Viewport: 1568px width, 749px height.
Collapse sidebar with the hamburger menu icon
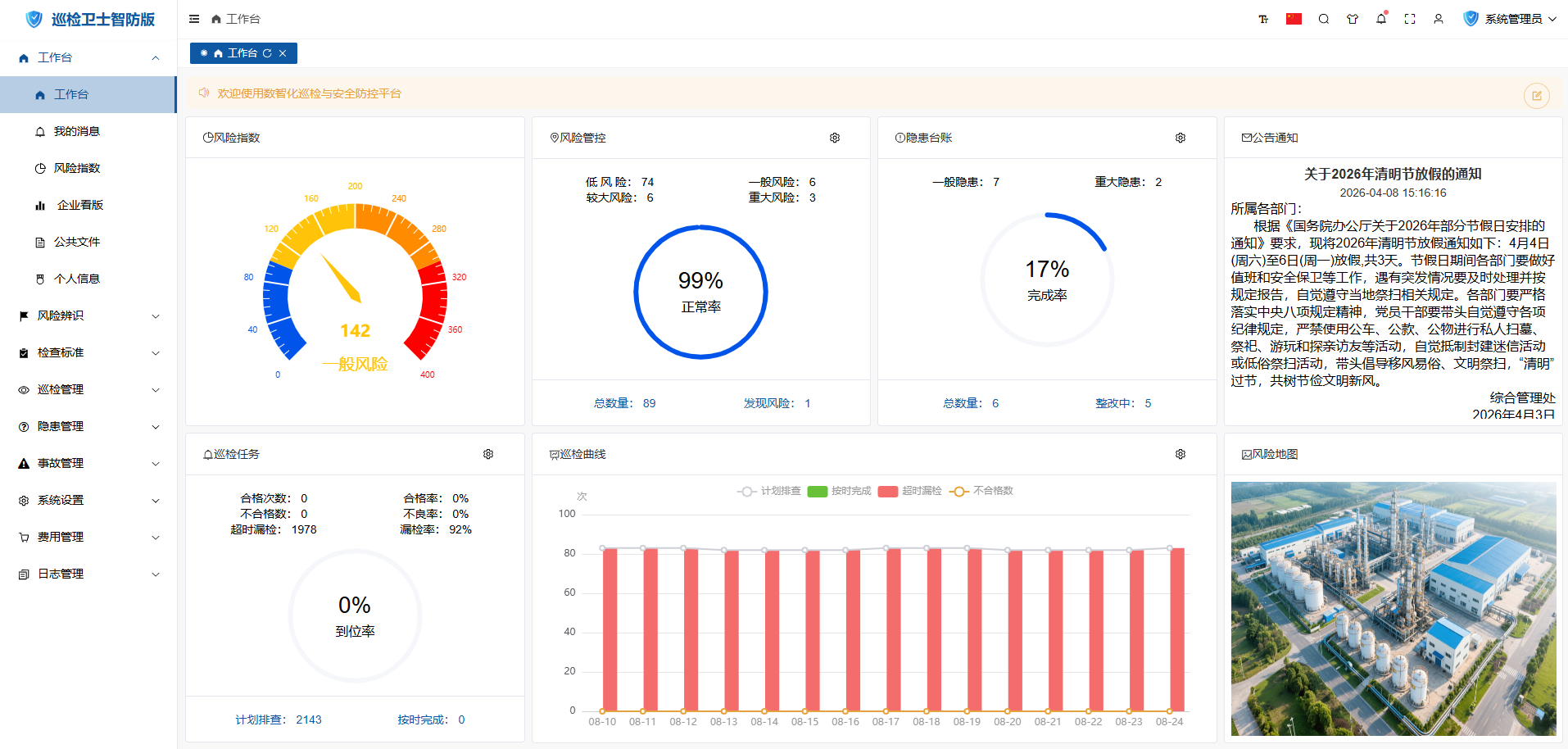pos(194,19)
